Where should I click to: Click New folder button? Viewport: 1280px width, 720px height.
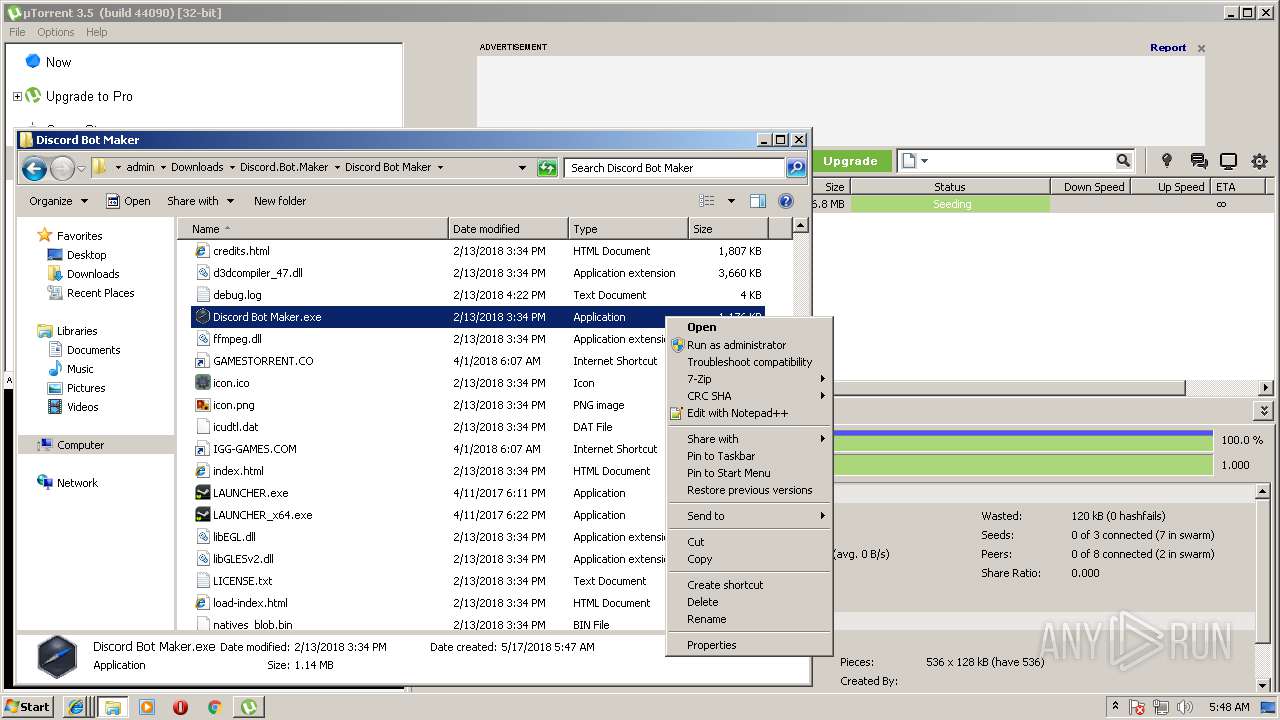click(280, 201)
